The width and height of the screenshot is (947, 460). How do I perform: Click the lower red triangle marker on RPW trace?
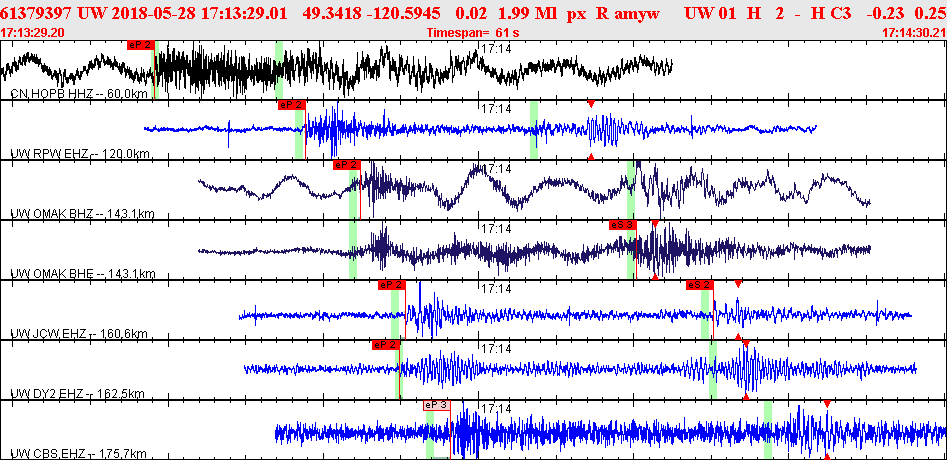pyautogui.click(x=591, y=157)
